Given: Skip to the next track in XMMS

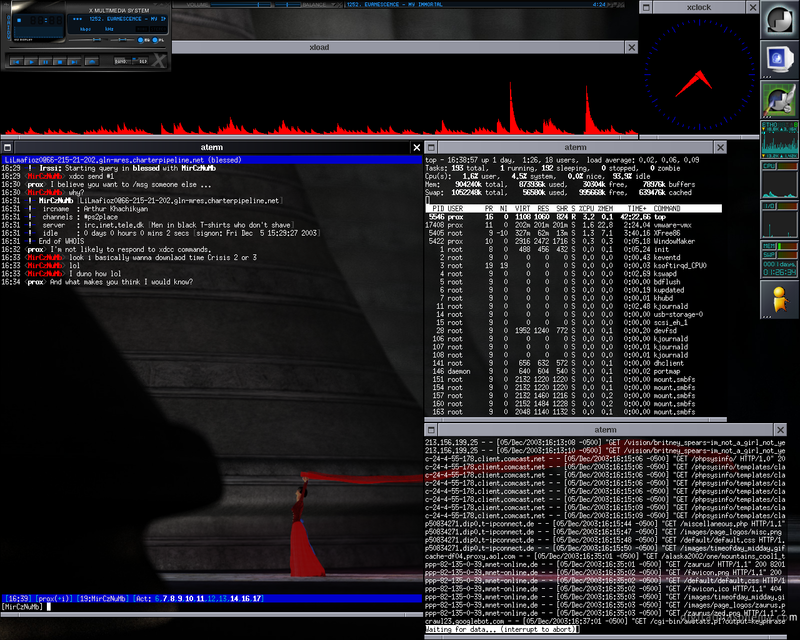Looking at the screenshot, I should click(74, 62).
